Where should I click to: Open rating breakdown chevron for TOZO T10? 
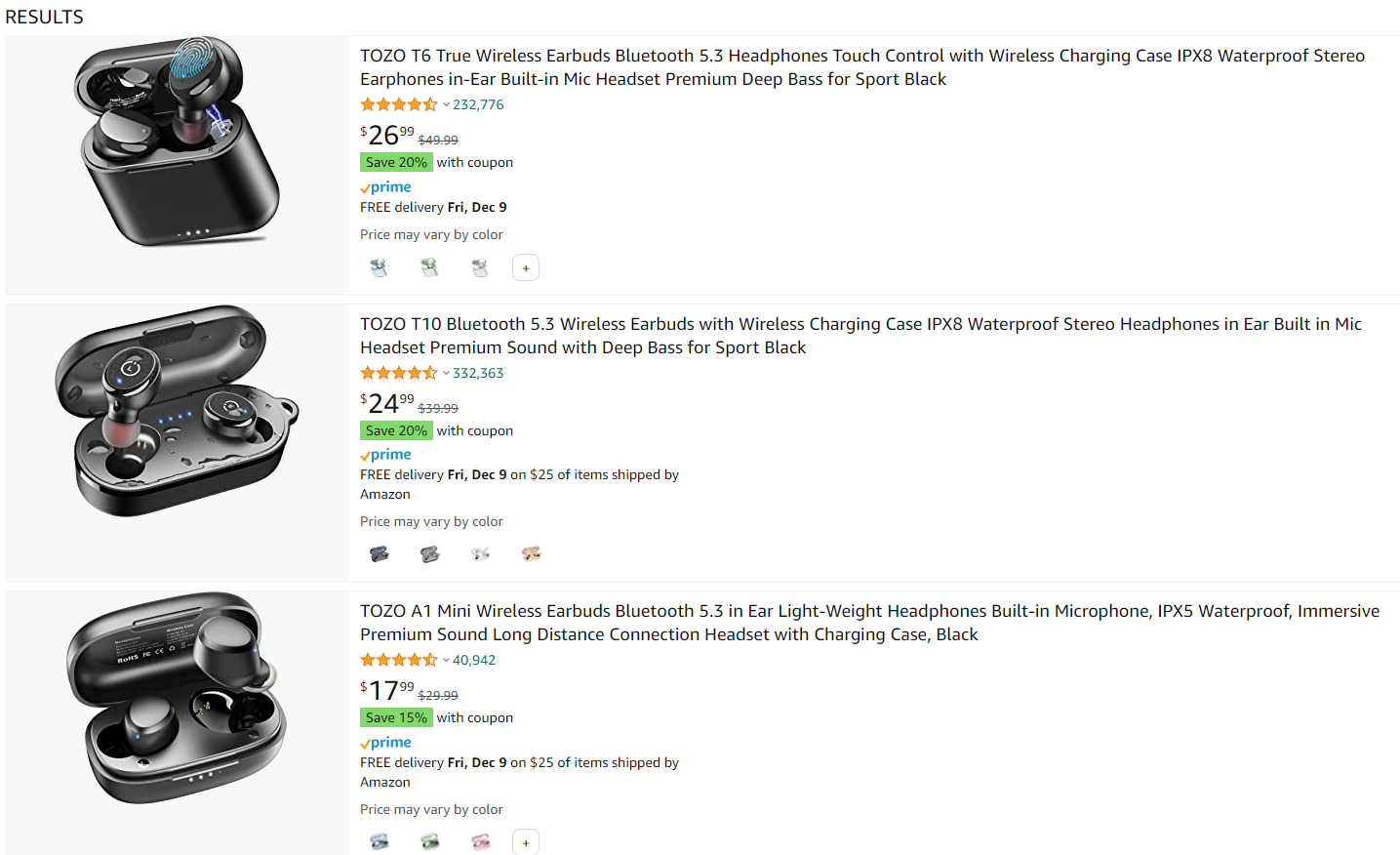pyautogui.click(x=446, y=373)
